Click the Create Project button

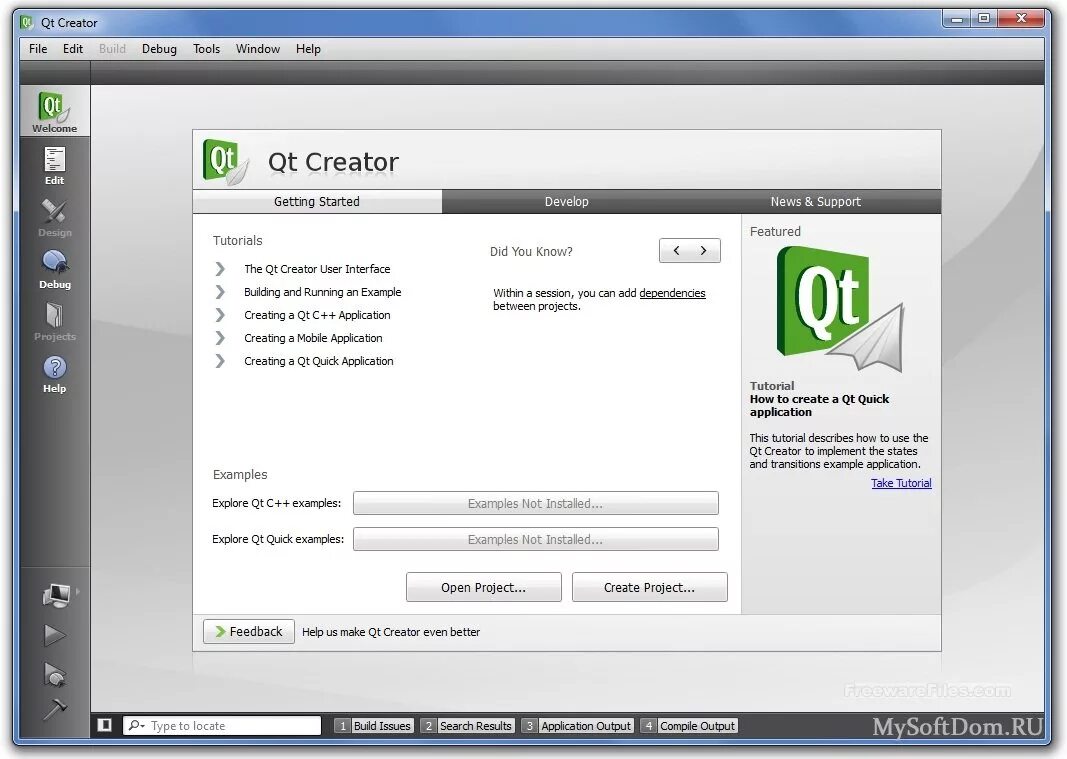[650, 587]
